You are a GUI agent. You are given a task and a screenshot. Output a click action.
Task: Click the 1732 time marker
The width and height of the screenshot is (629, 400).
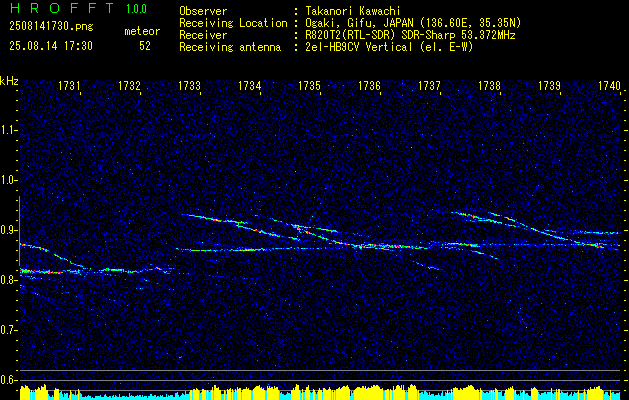pyautogui.click(x=129, y=85)
